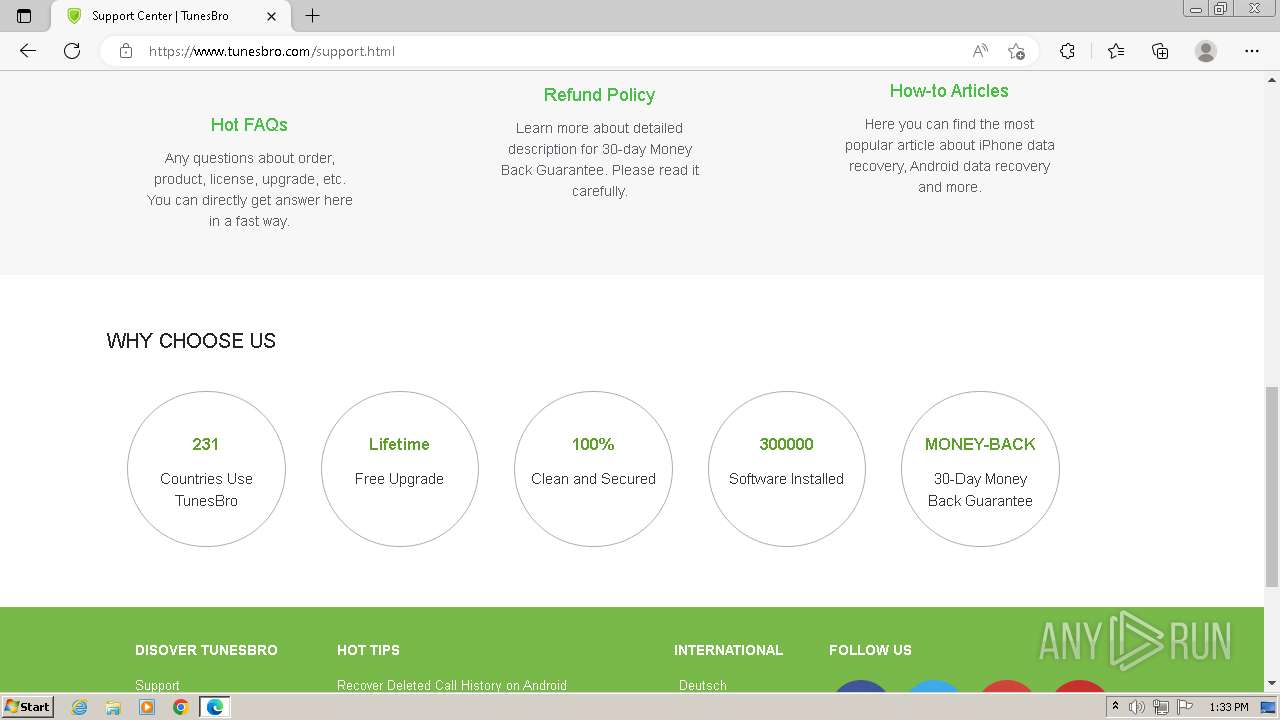Click the WHY CHOOSE US heading
The height and width of the screenshot is (720, 1280).
coord(191,341)
